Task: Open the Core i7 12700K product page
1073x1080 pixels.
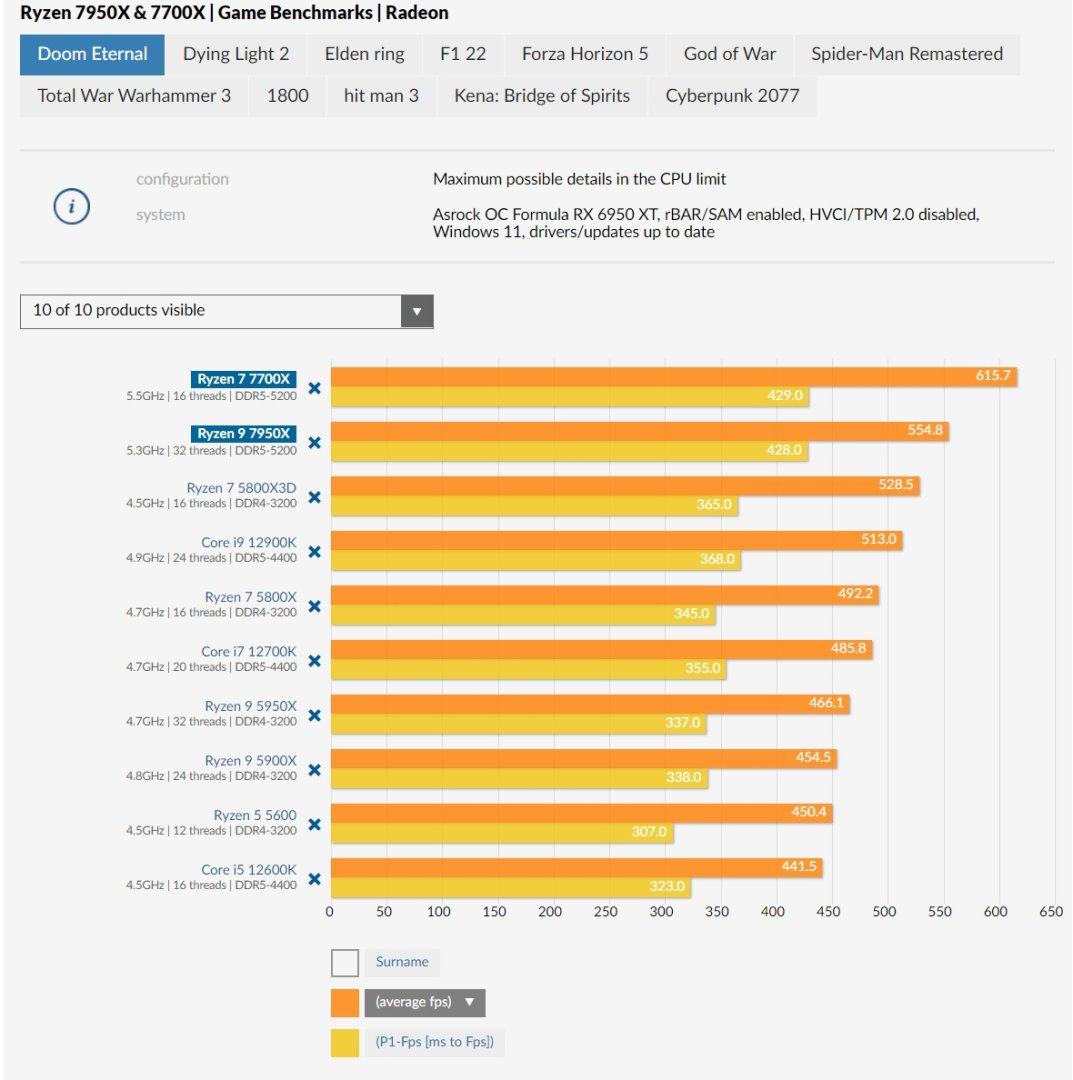Action: 247,652
